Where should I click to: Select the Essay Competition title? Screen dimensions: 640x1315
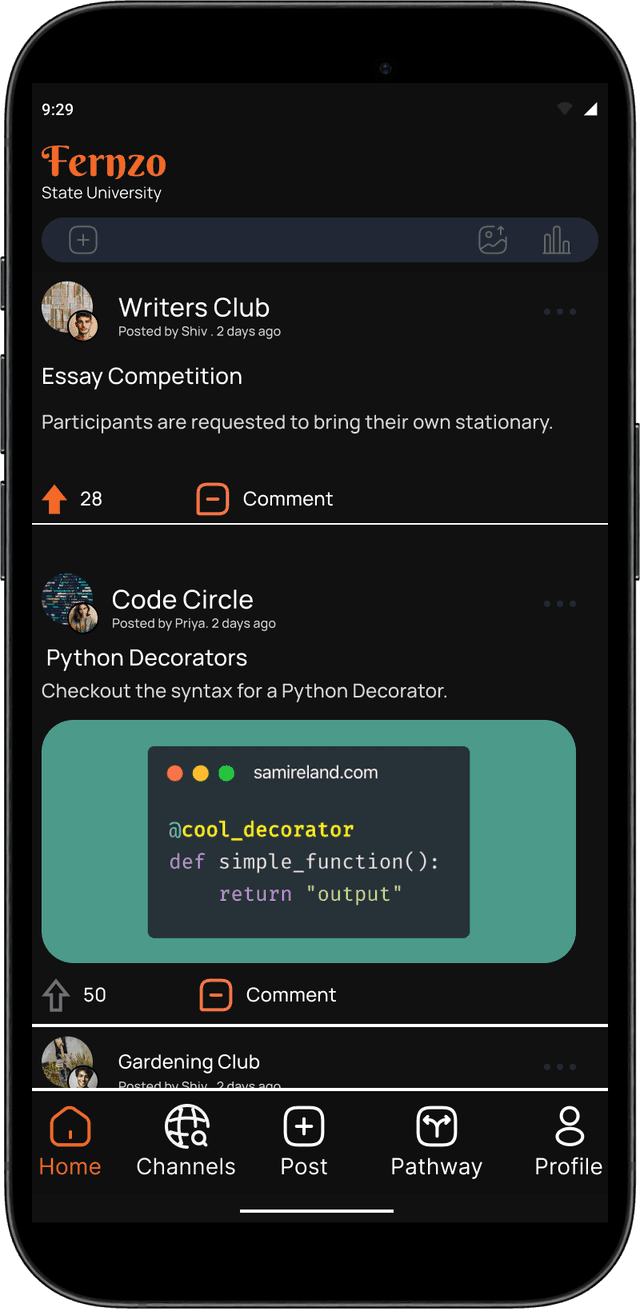[x=142, y=377]
